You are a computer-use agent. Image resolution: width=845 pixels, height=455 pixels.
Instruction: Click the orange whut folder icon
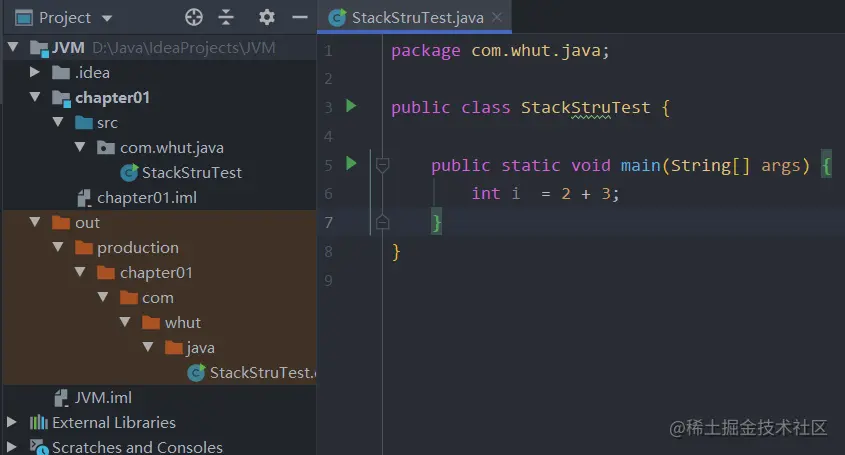[x=151, y=322]
